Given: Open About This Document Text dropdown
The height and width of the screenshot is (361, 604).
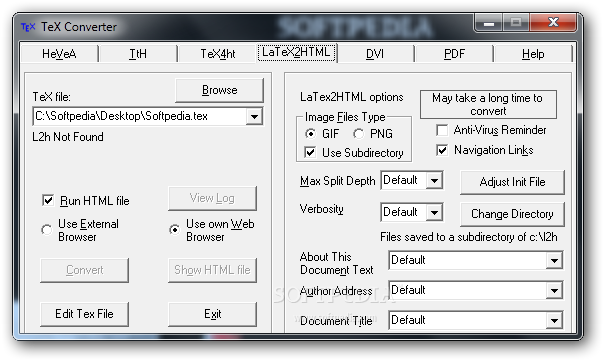Looking at the screenshot, I should 554,261.
